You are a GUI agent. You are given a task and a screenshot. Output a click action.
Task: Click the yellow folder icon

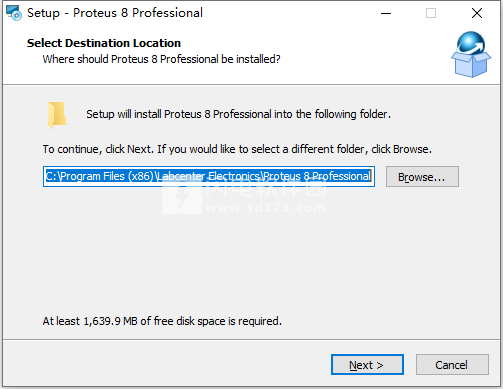pos(57,115)
